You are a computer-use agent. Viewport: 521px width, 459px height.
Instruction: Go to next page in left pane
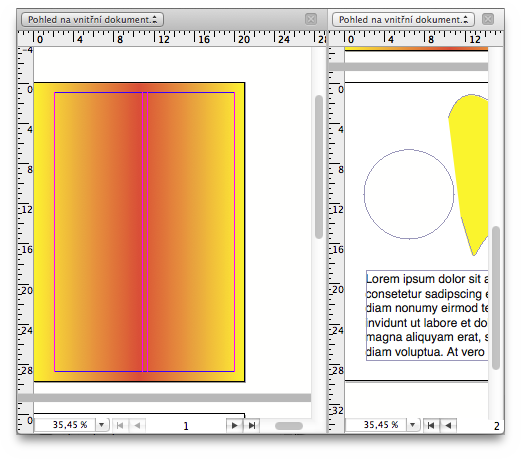(x=235, y=425)
